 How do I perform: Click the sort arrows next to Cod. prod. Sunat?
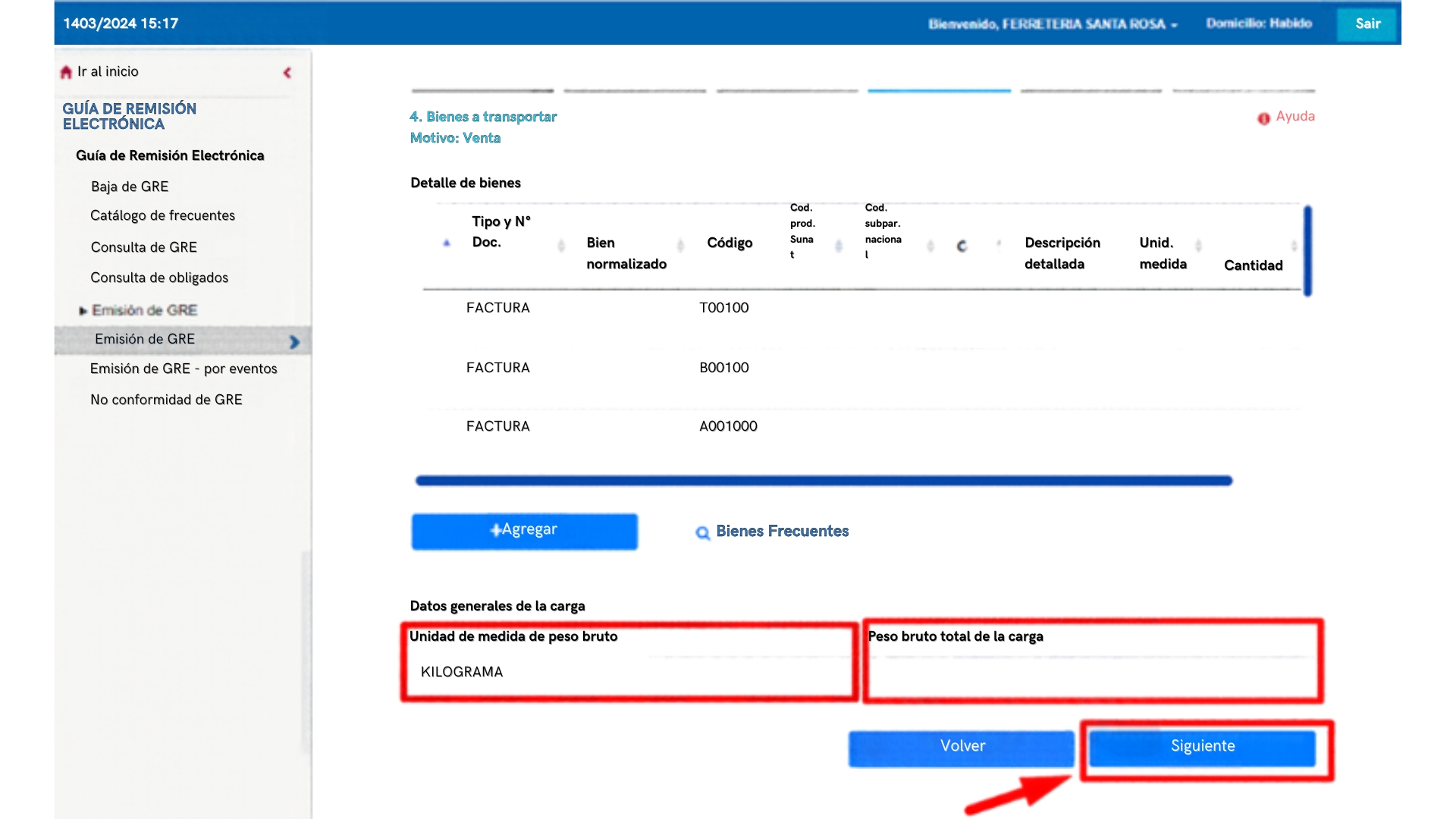pyautogui.click(x=839, y=245)
